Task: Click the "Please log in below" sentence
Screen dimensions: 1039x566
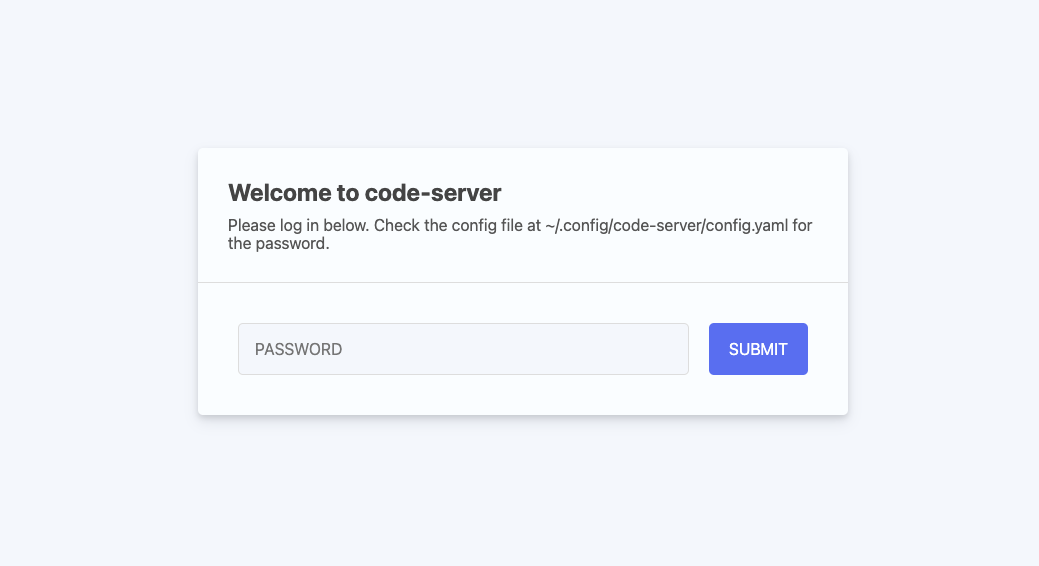Action: coord(298,225)
